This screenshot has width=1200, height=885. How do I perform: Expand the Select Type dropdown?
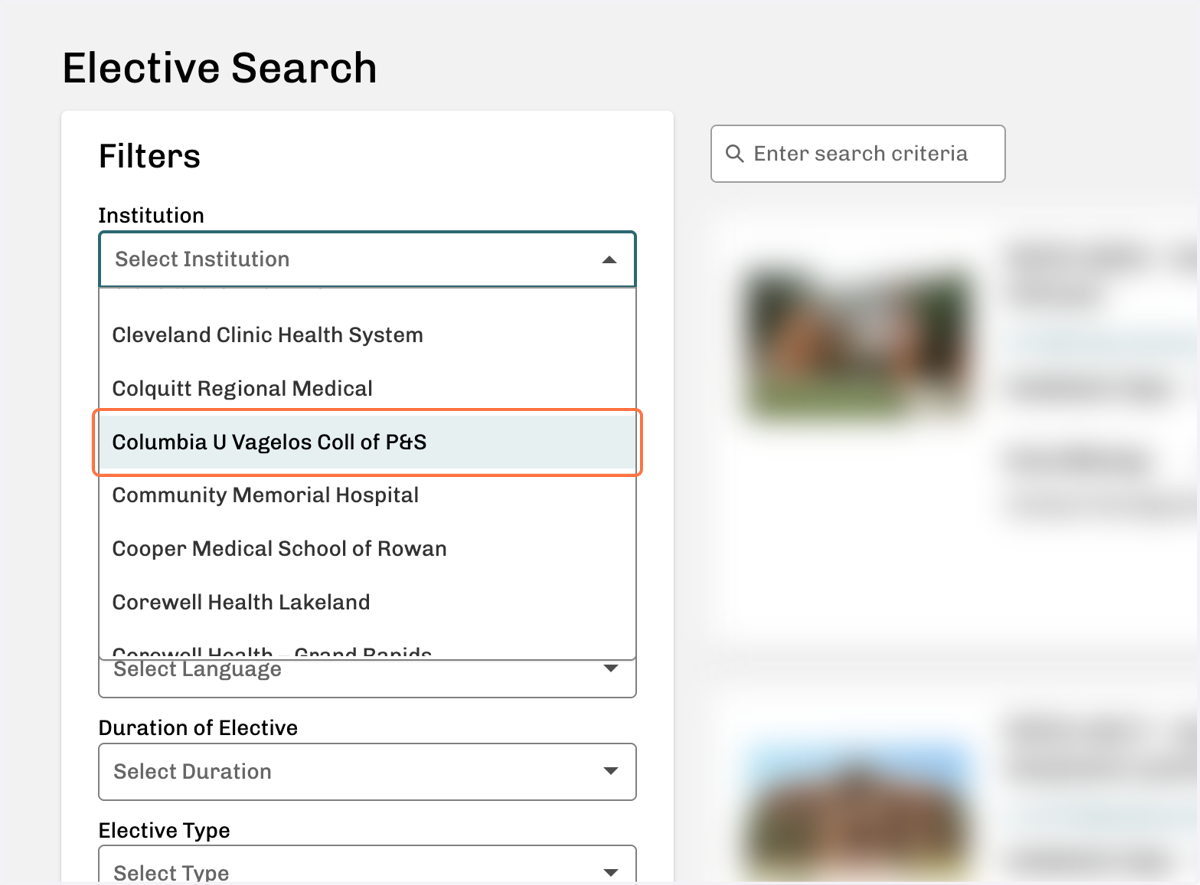(367, 866)
